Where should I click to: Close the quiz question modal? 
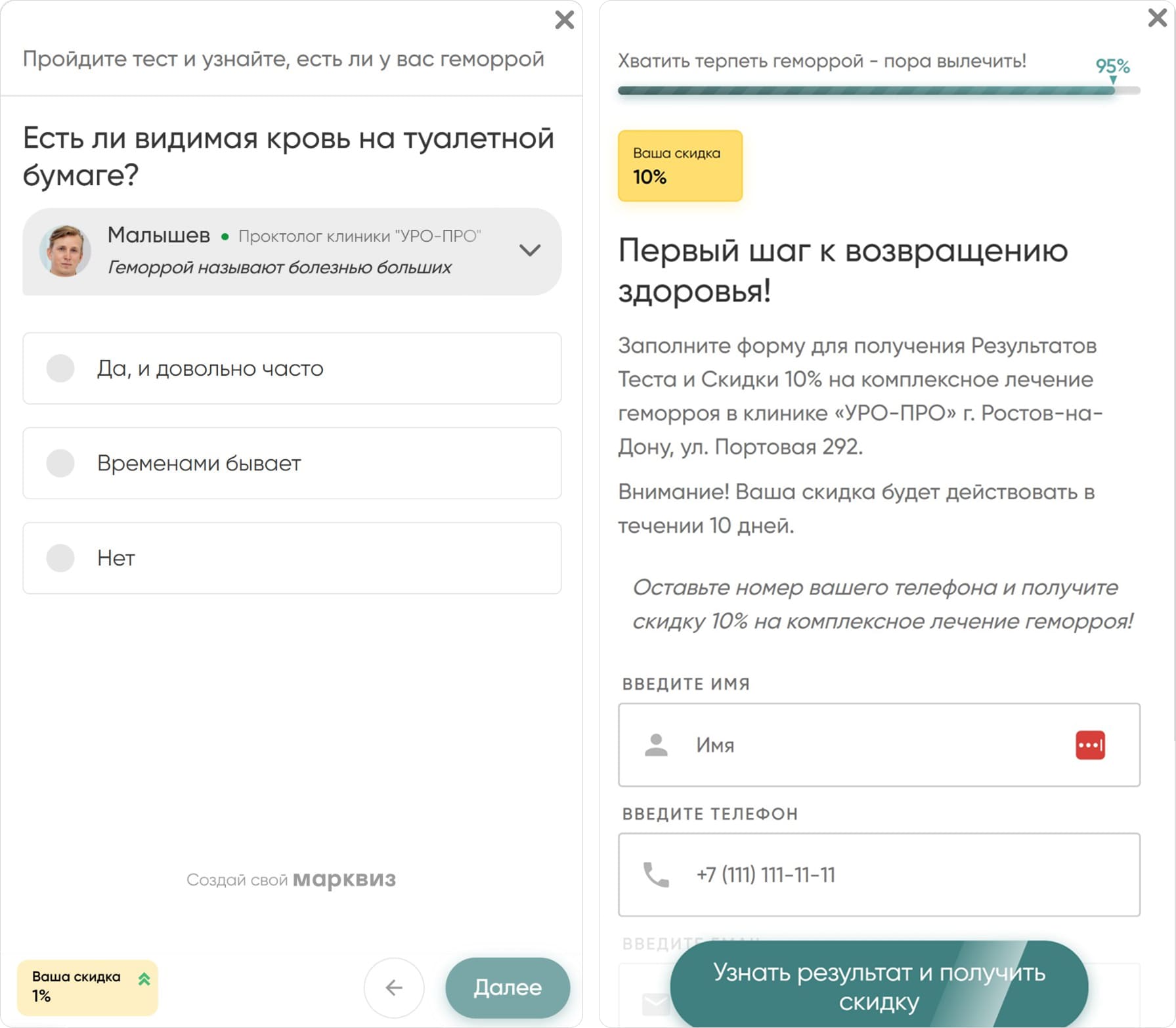[x=564, y=20]
